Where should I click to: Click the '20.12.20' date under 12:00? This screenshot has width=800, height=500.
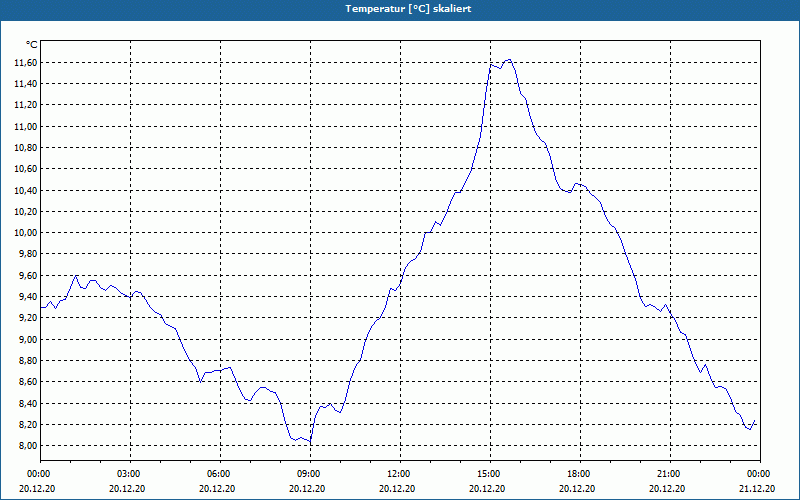tap(397, 488)
